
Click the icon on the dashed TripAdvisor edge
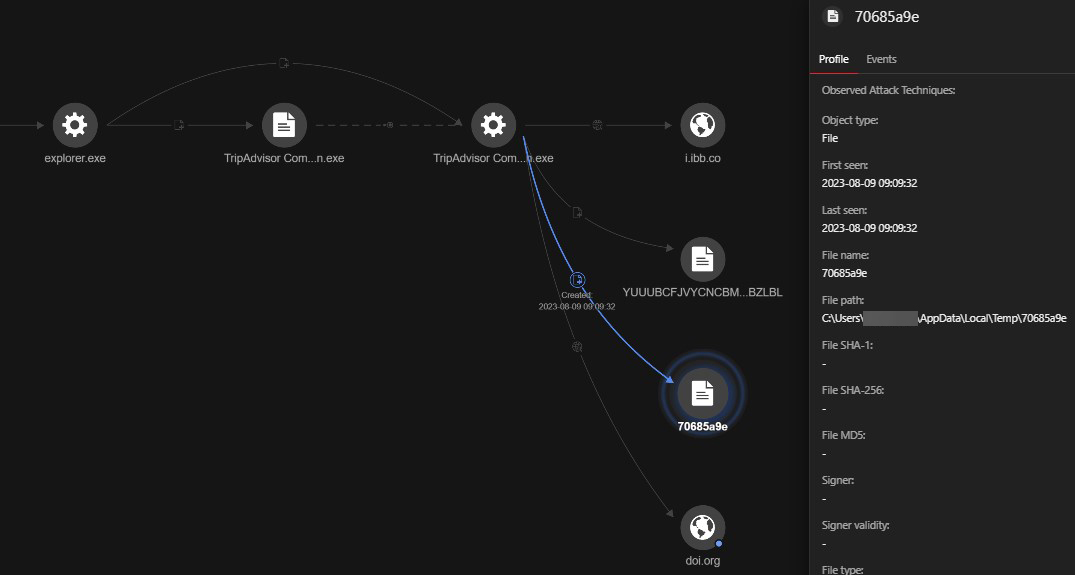pyautogui.click(x=389, y=125)
